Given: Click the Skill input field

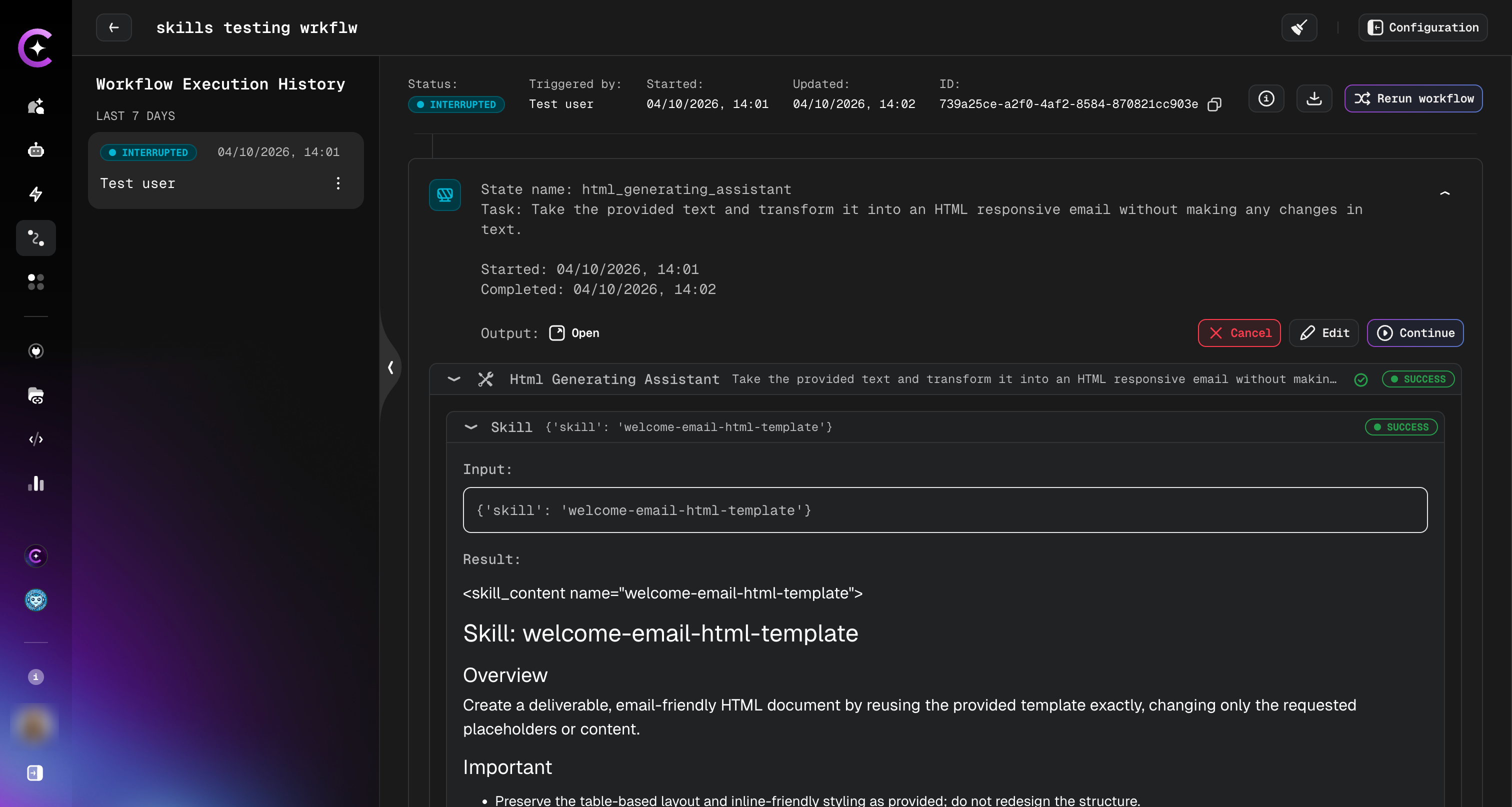Looking at the screenshot, I should coord(945,510).
